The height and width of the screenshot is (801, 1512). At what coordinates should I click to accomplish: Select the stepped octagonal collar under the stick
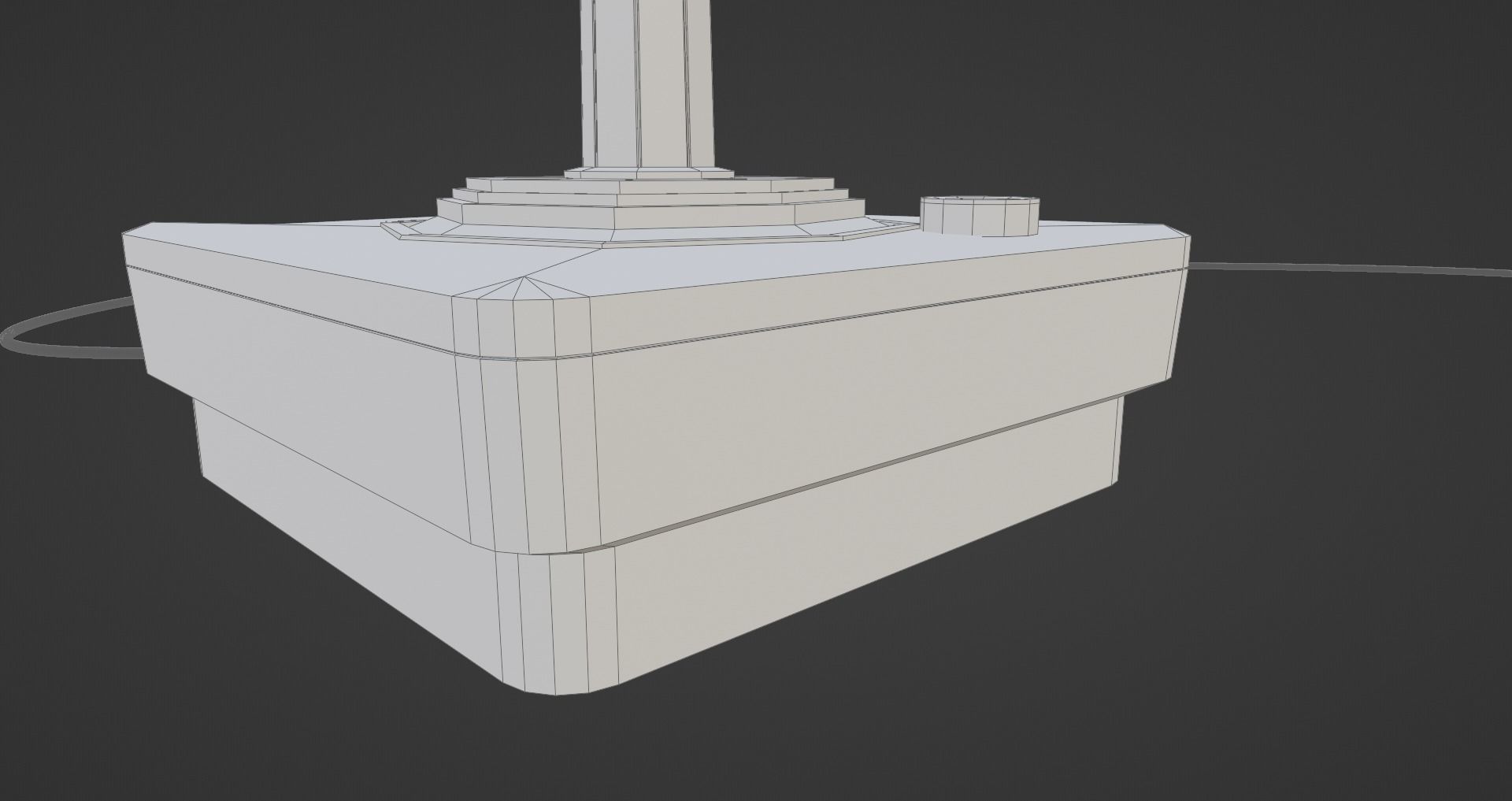point(650,206)
